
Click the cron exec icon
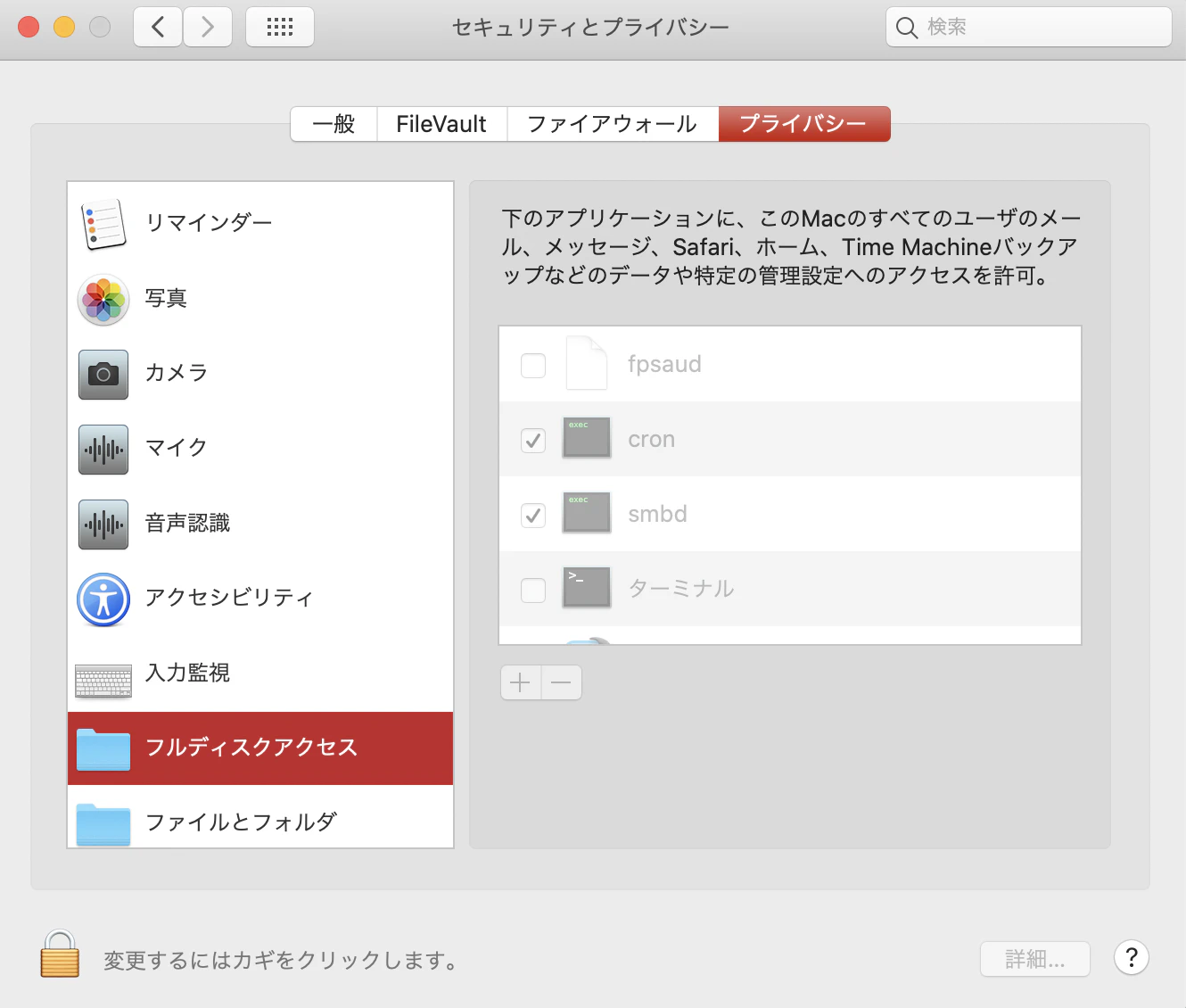[587, 438]
